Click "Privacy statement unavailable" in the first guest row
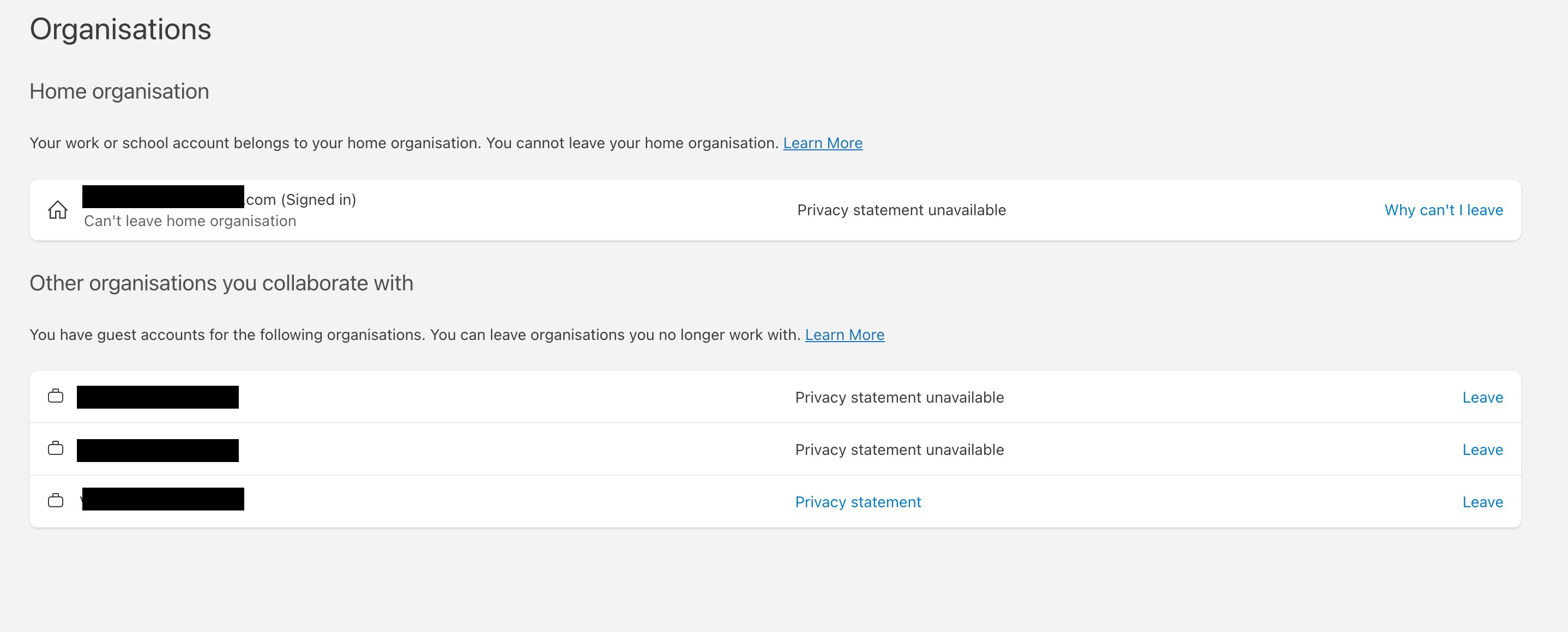Viewport: 1568px width, 632px height. (899, 397)
